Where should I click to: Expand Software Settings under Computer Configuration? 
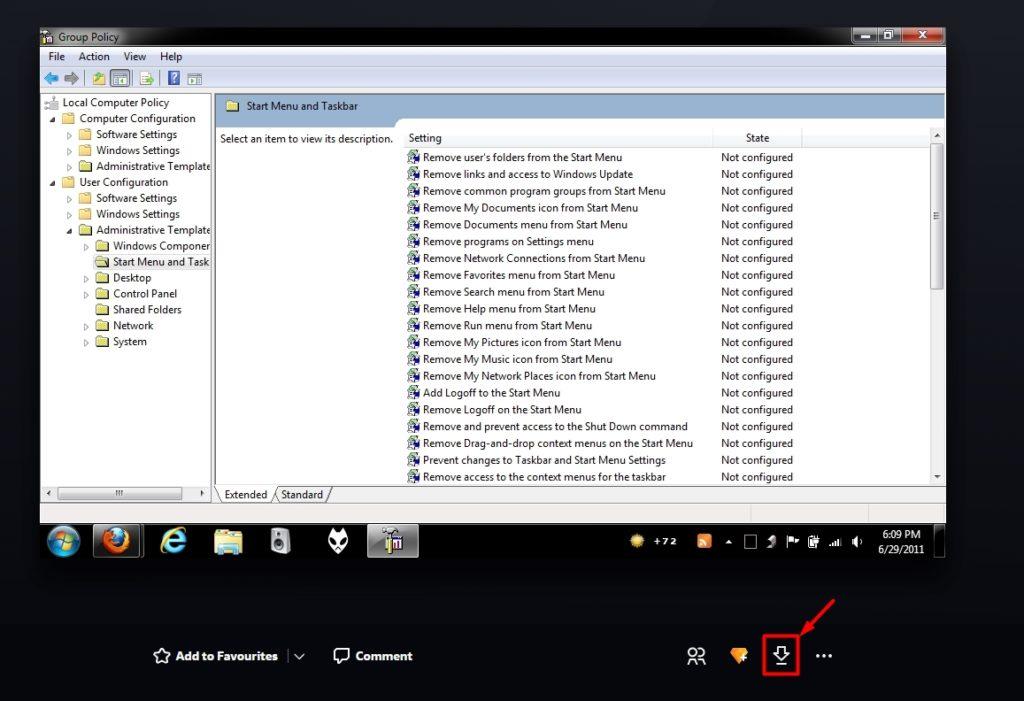[x=69, y=135]
